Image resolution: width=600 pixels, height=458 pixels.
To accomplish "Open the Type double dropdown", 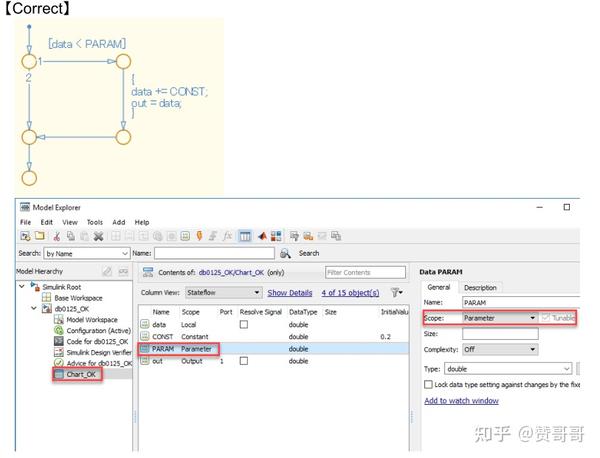I will pos(508,369).
